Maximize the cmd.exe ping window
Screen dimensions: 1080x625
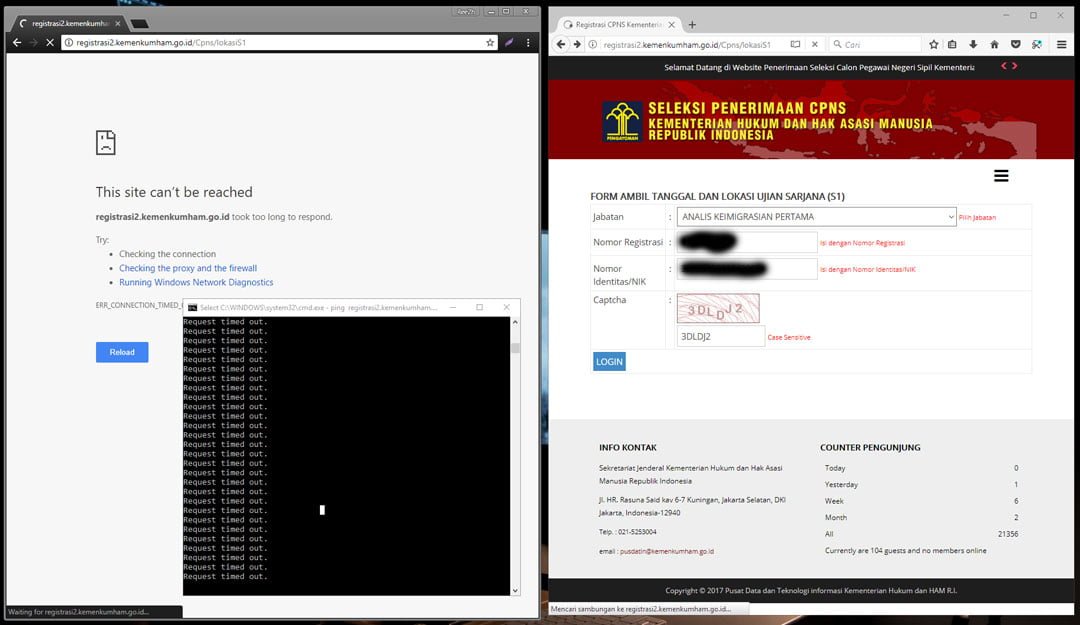tap(479, 307)
